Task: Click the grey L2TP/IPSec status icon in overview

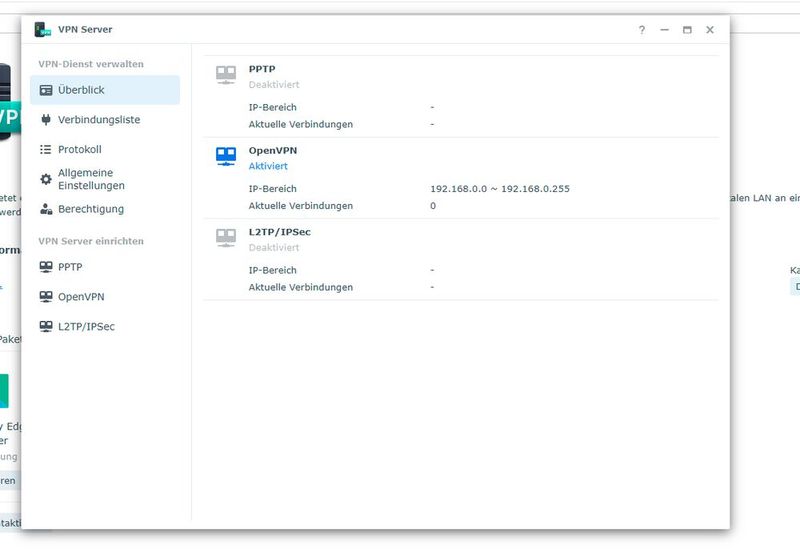Action: pos(226,238)
